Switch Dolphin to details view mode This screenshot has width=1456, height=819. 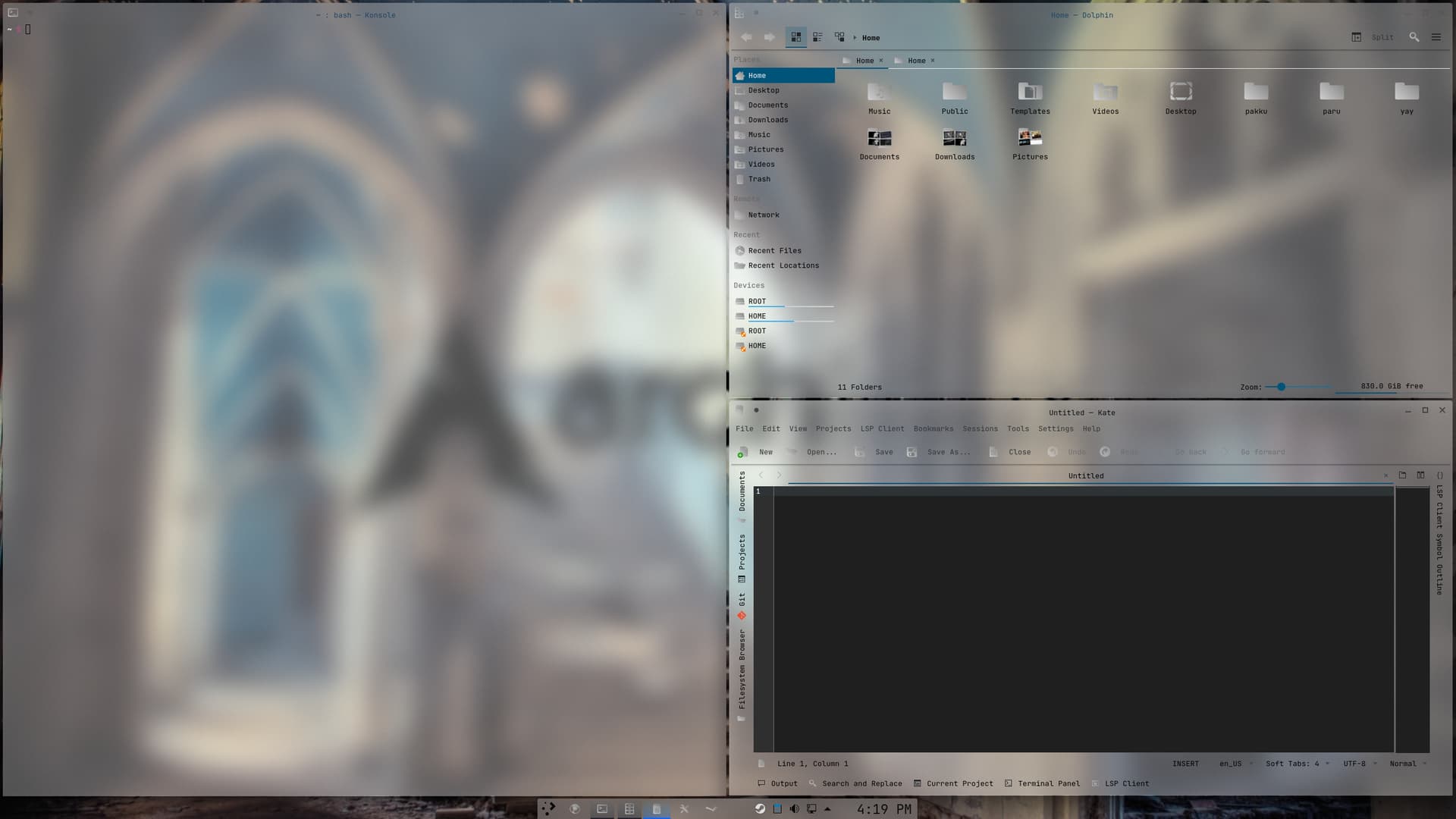click(x=817, y=36)
